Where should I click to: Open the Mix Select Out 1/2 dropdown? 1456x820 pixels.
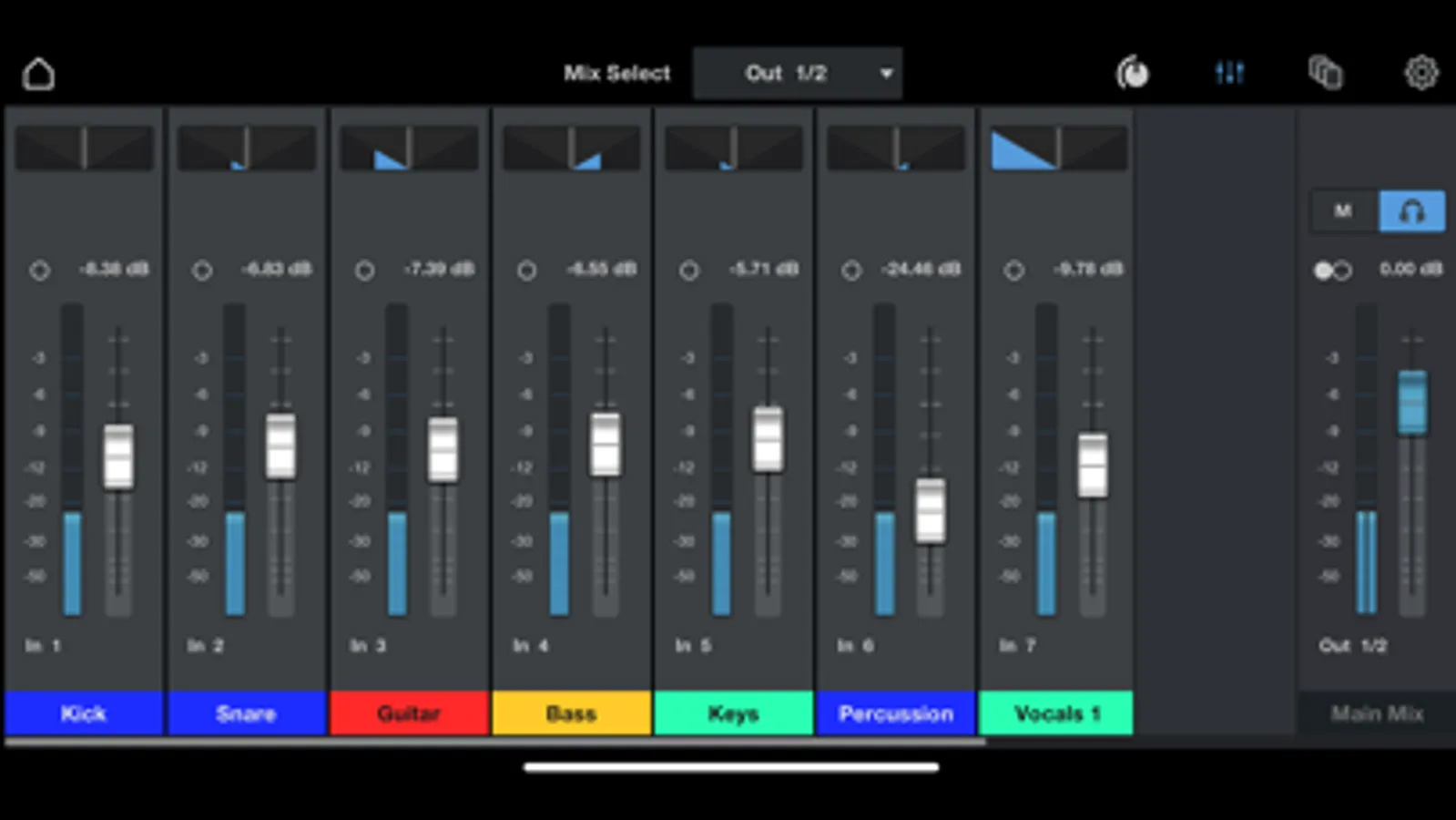point(797,73)
